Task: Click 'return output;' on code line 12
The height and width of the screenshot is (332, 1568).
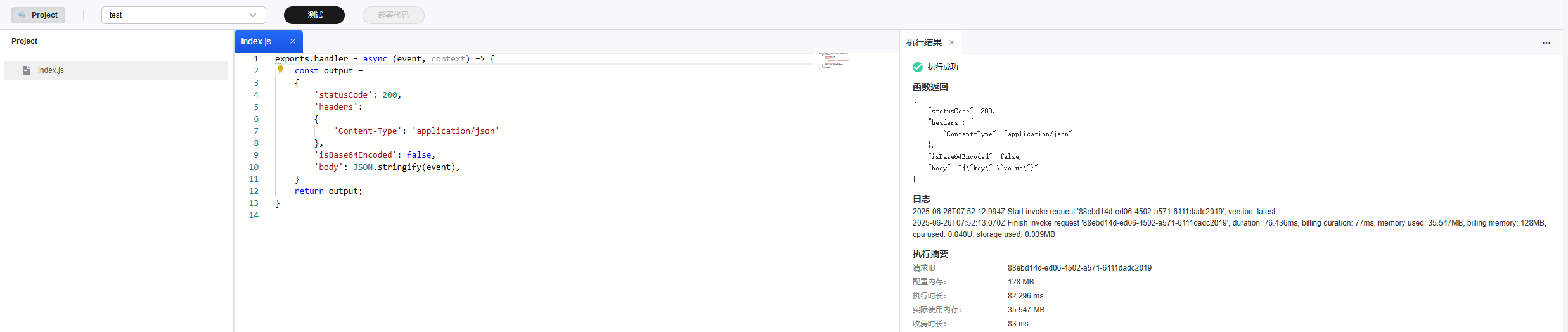Action: [x=328, y=191]
